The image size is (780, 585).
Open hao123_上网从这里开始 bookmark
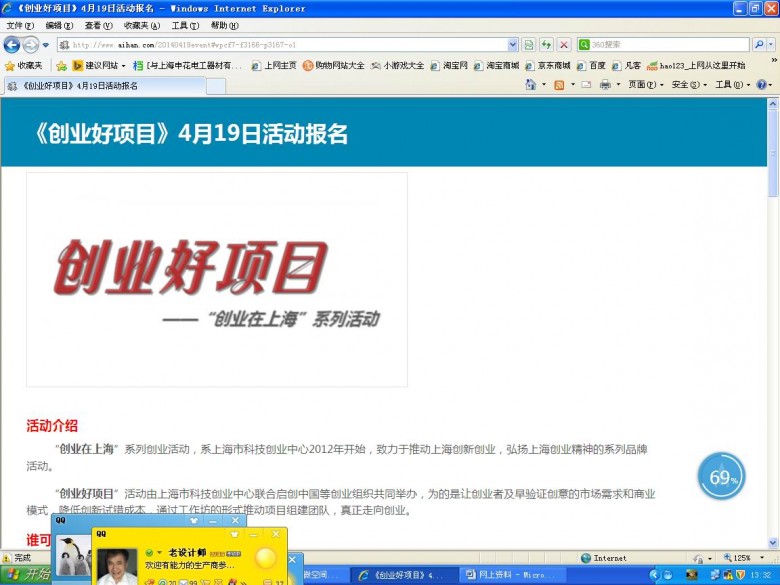coord(696,65)
